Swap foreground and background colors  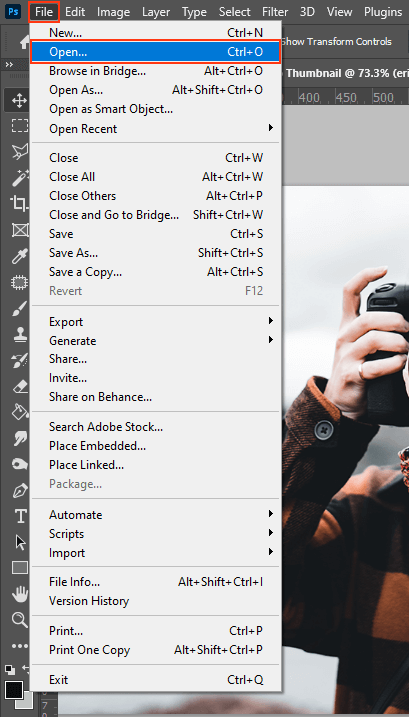point(25,669)
